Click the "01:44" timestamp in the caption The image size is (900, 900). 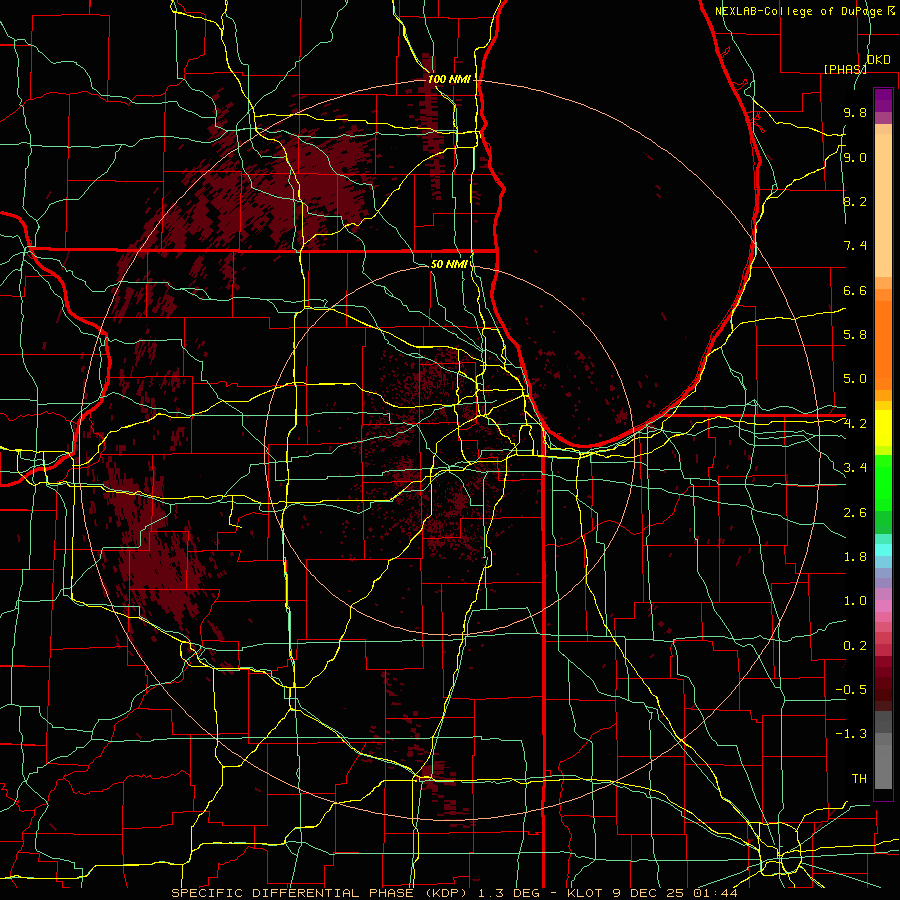click(718, 893)
